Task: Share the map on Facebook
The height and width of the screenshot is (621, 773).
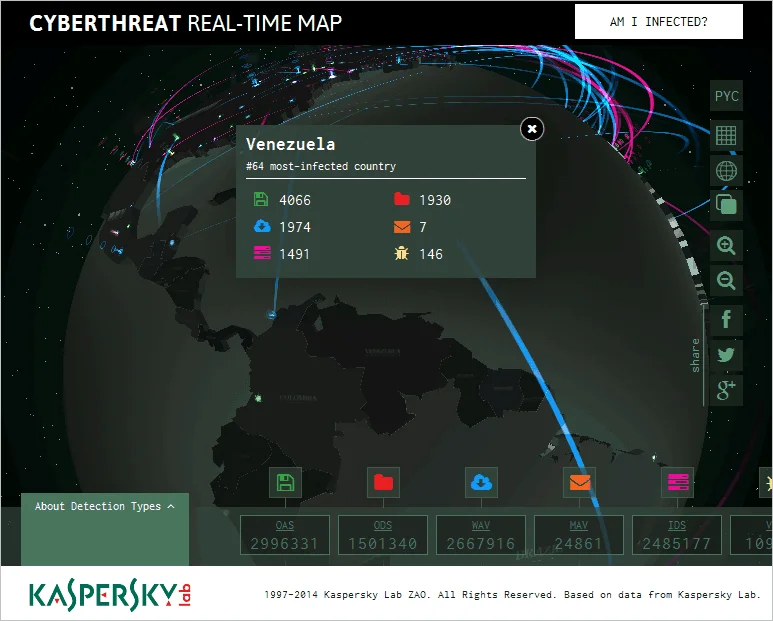Action: (726, 320)
